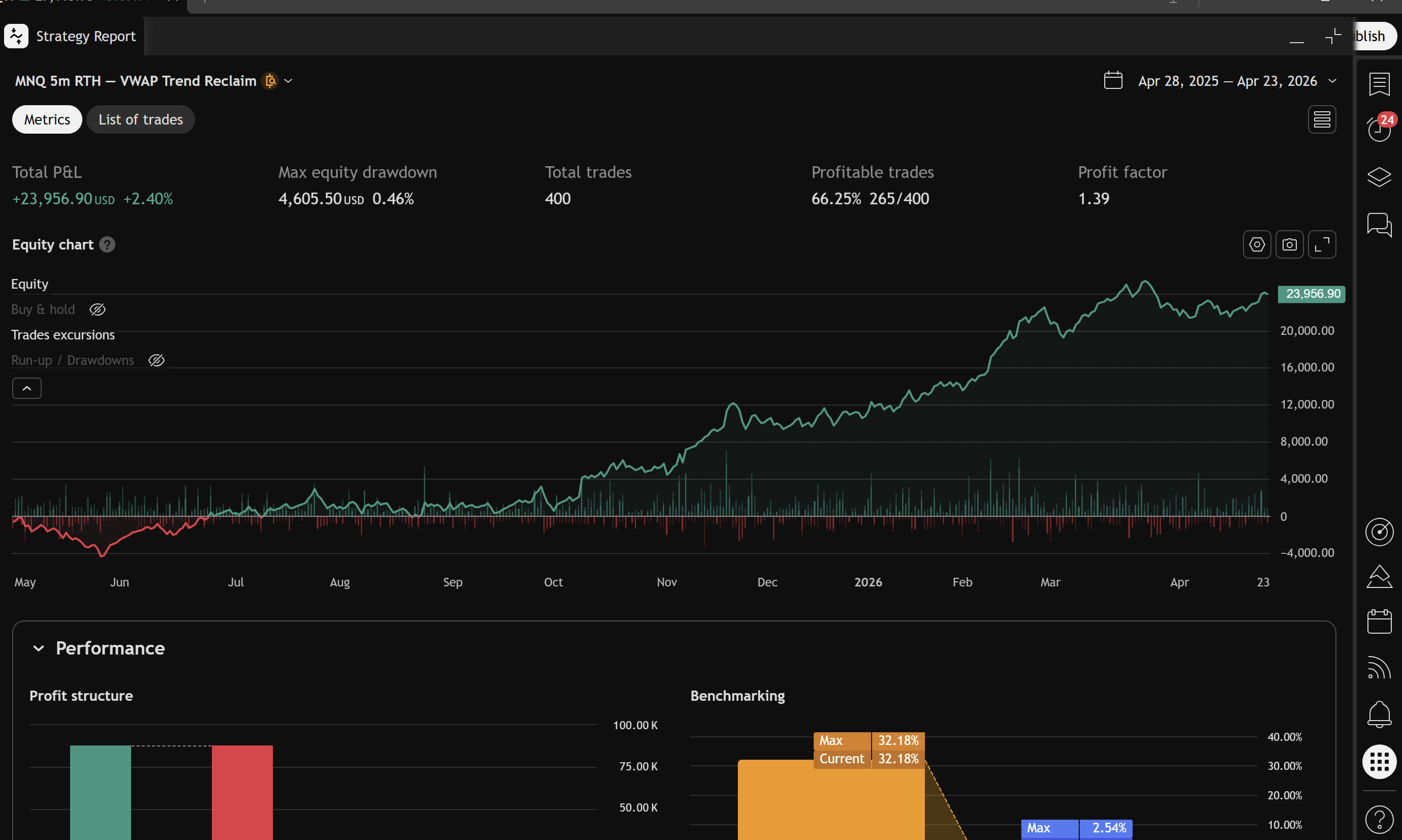
Task: Take equity chart snapshot with camera icon
Action: 1289,244
